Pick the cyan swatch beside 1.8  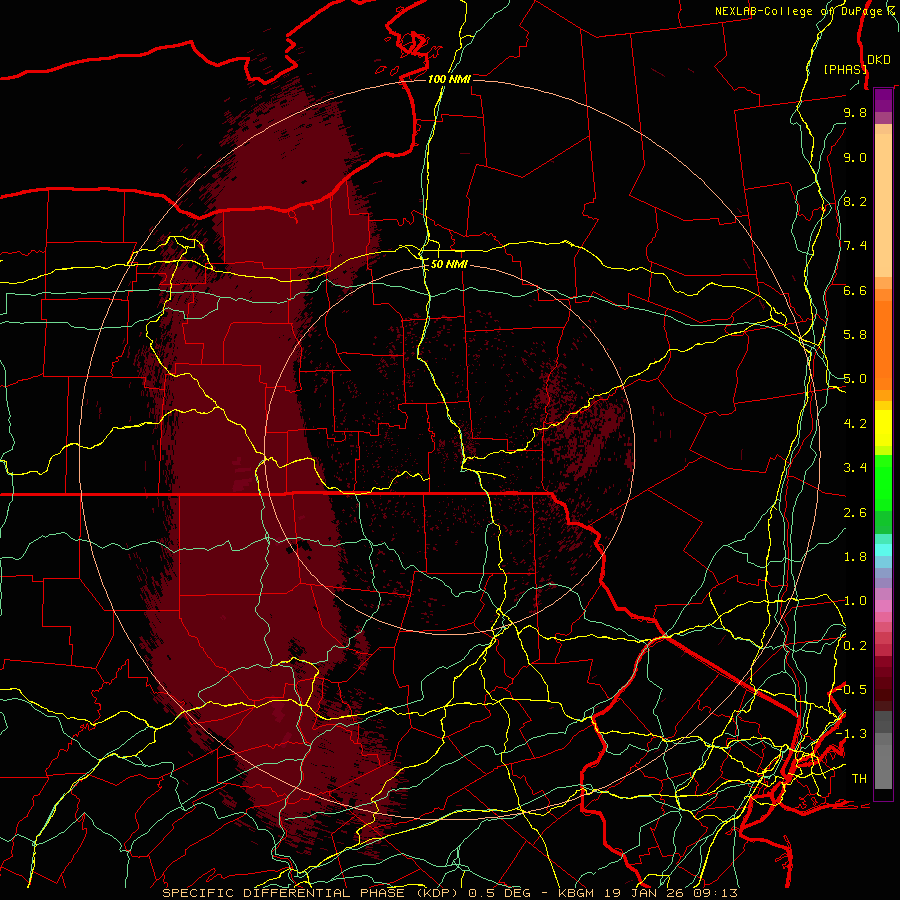pyautogui.click(x=883, y=550)
